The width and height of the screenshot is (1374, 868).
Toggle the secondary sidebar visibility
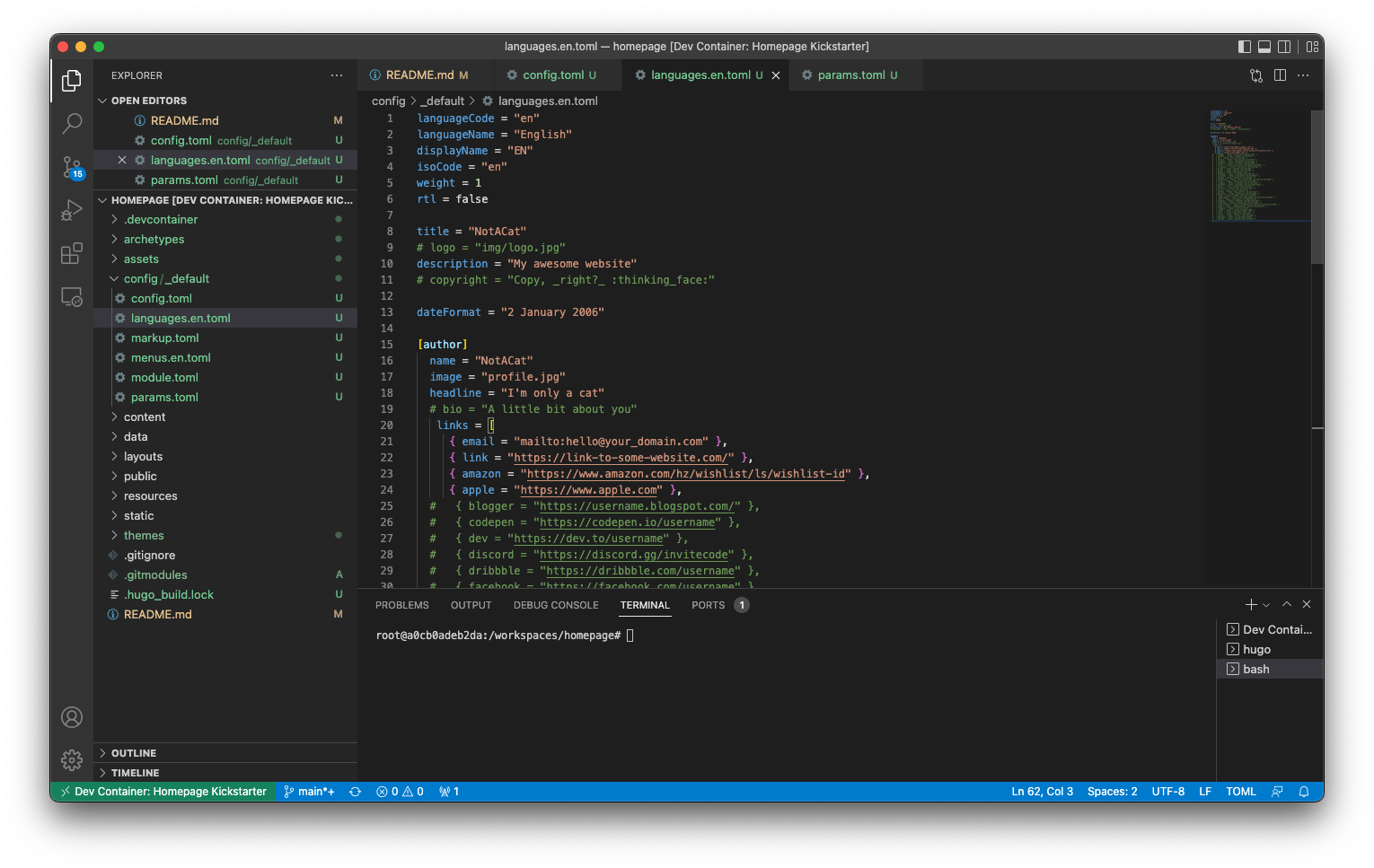[x=1284, y=47]
